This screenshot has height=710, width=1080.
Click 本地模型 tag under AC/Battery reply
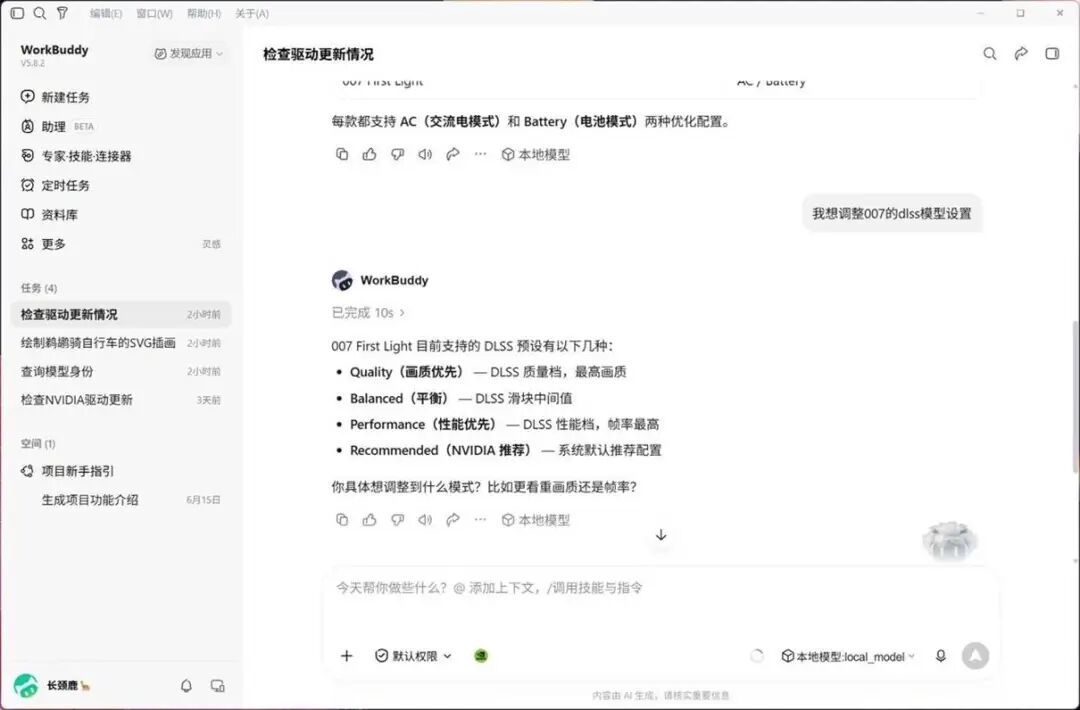(536, 155)
